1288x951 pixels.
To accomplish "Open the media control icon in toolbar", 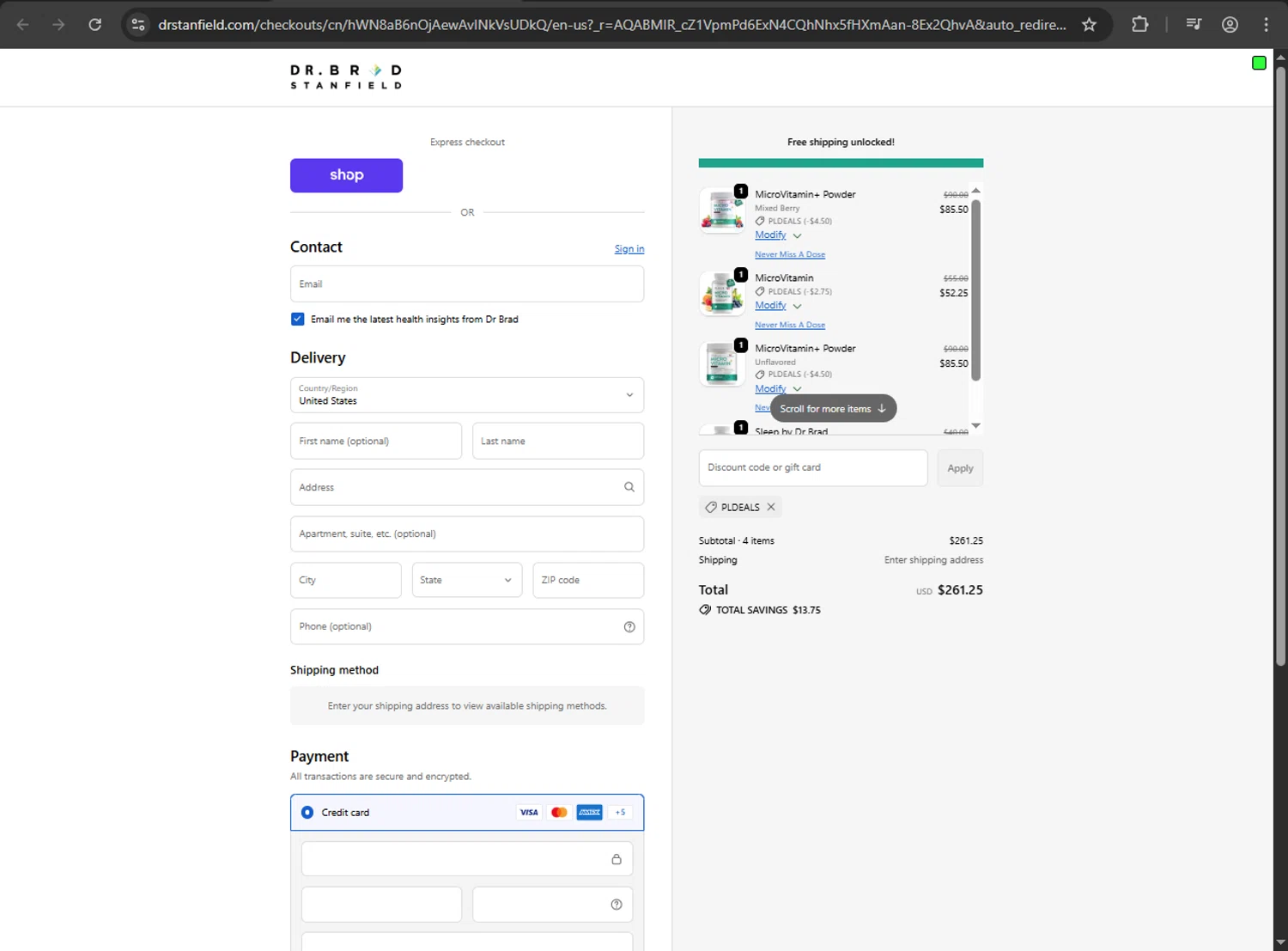I will (1194, 24).
